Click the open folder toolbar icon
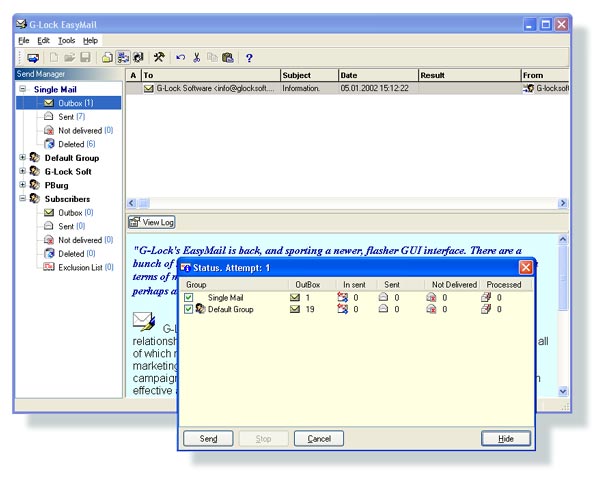The image size is (600, 481). click(69, 58)
